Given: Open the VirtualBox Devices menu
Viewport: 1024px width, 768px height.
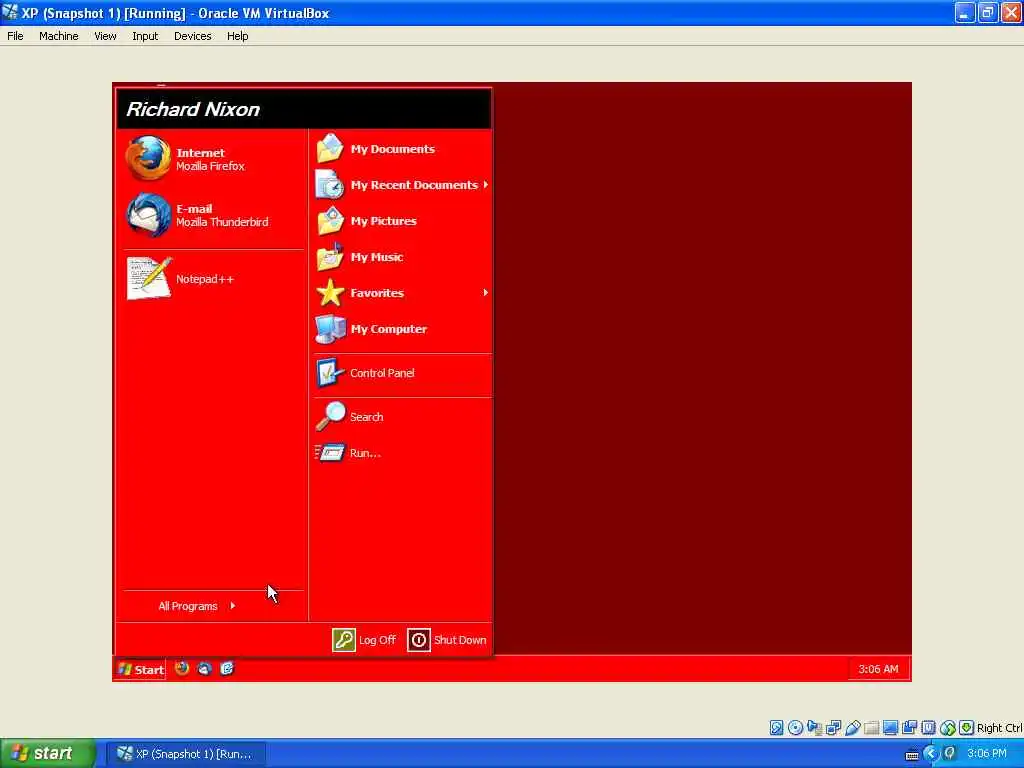Looking at the screenshot, I should pos(193,36).
